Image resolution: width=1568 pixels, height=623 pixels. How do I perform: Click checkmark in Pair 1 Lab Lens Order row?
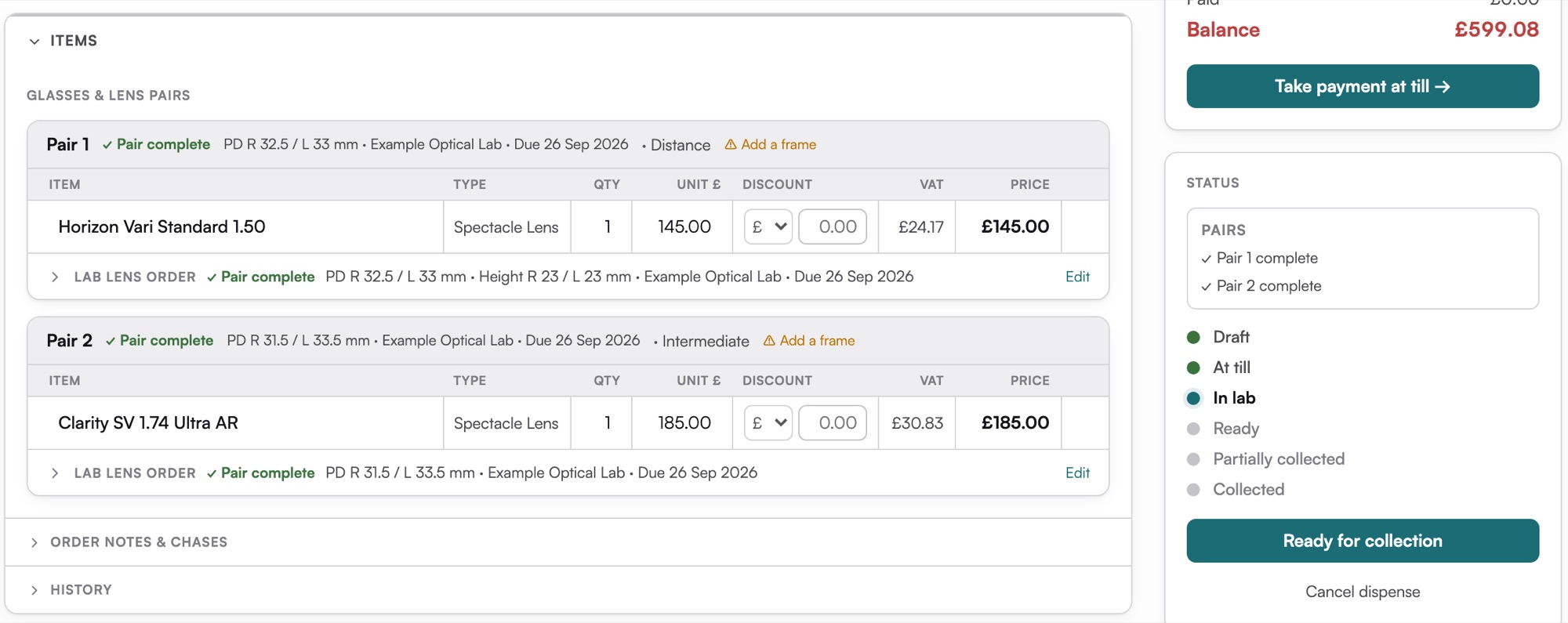(212, 277)
